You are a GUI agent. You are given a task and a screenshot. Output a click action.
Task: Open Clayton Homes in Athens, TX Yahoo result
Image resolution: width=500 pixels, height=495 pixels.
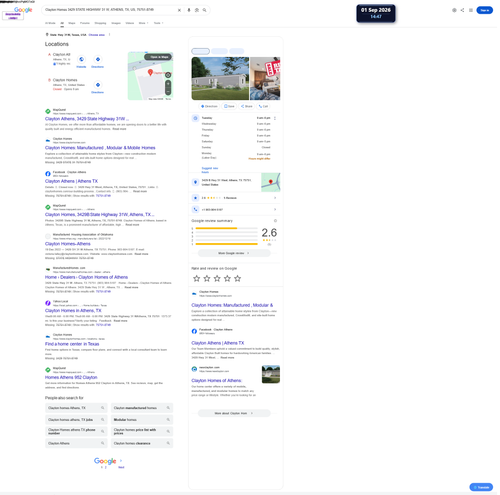pyautogui.click(x=73, y=311)
